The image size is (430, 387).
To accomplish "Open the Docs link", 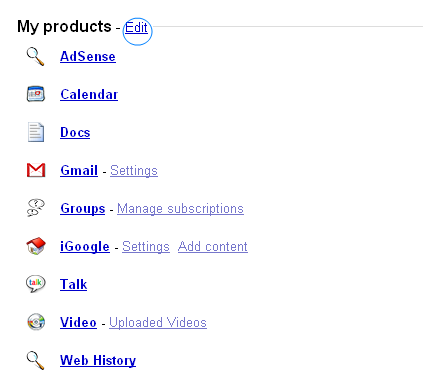I will [x=75, y=132].
